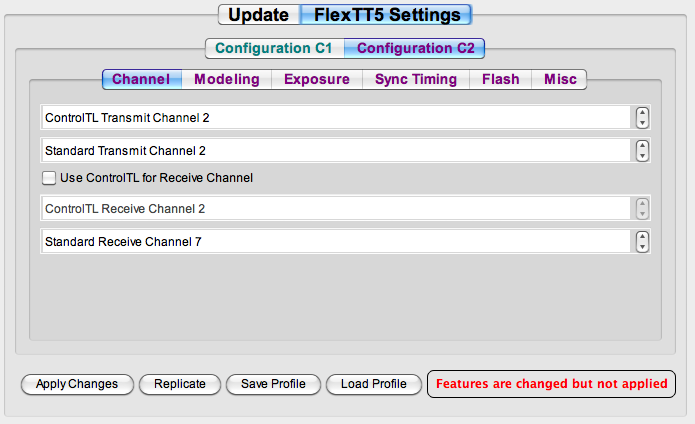Go to Sync Timing tab
Image resolution: width=695 pixels, height=424 pixels.
[x=416, y=79]
